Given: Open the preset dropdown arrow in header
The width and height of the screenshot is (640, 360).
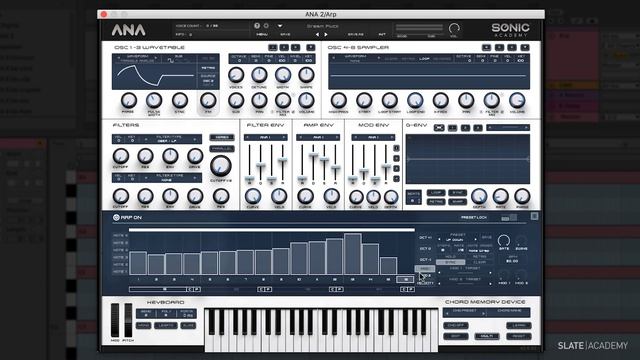Looking at the screenshot, I should pos(280,26).
